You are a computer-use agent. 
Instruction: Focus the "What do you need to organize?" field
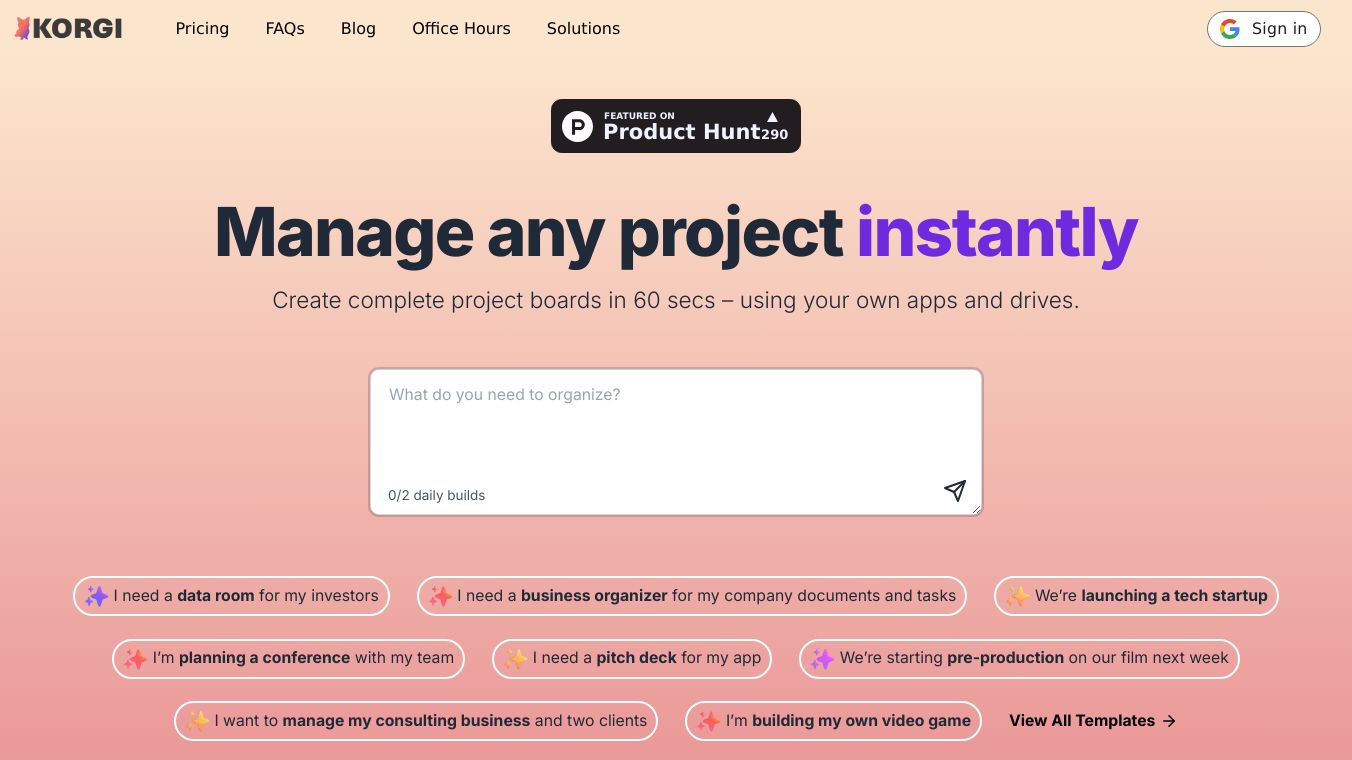(x=675, y=430)
